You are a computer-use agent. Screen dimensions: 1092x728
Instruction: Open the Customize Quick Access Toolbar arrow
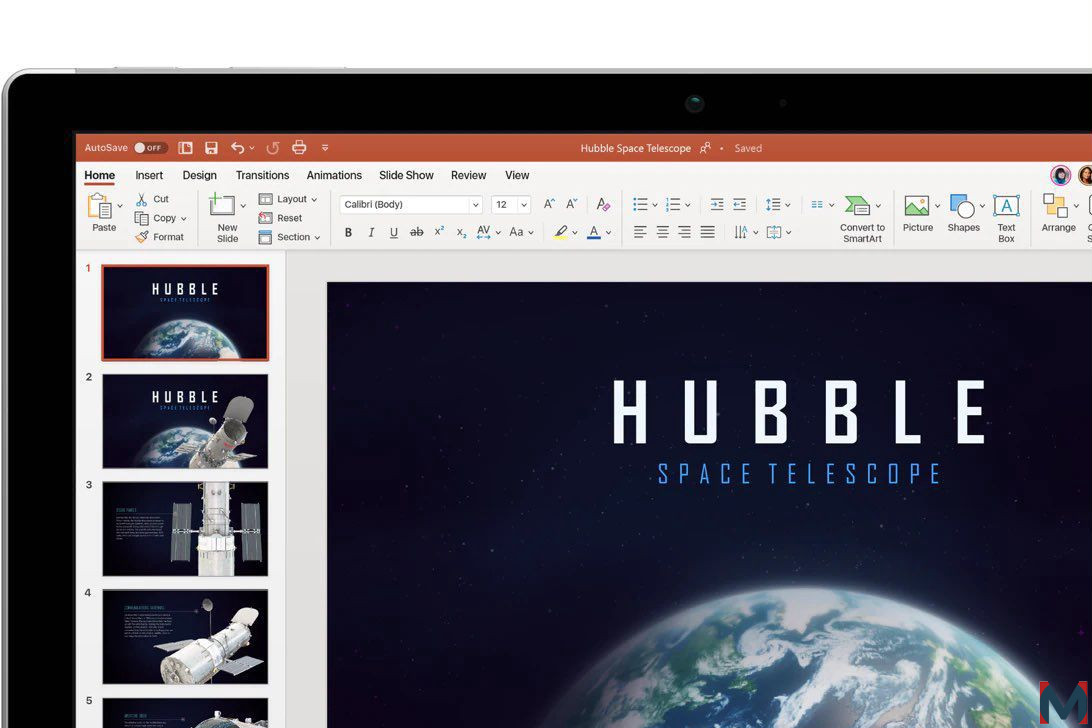[325, 148]
